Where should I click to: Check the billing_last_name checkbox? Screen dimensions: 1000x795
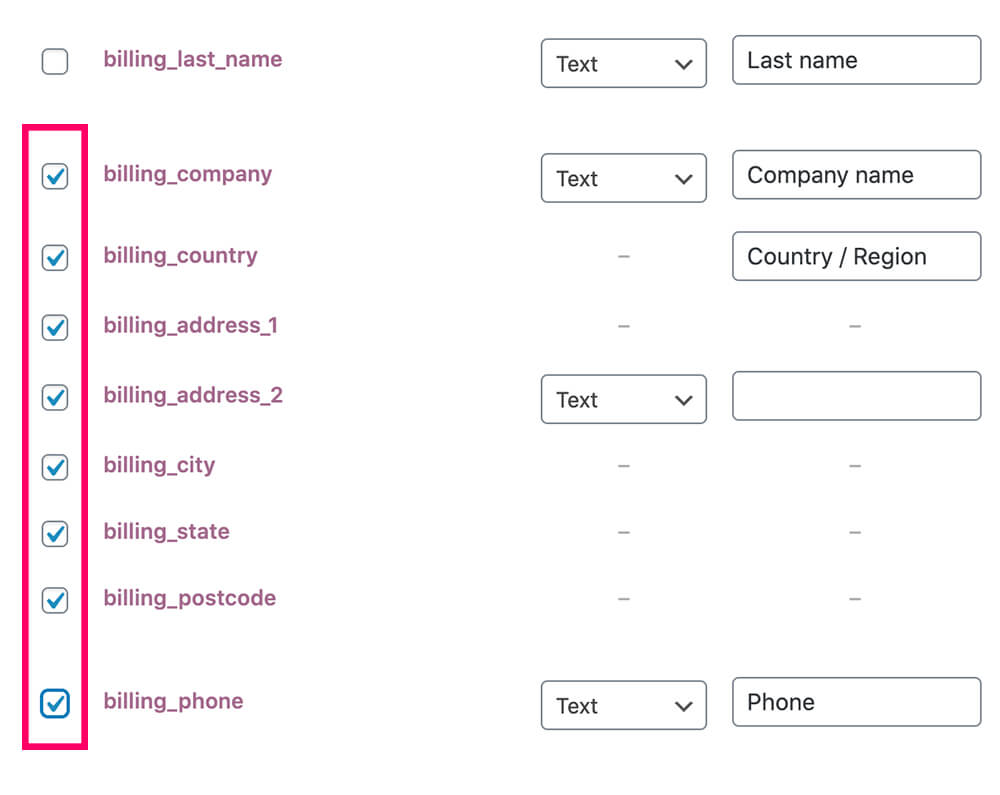click(x=55, y=62)
